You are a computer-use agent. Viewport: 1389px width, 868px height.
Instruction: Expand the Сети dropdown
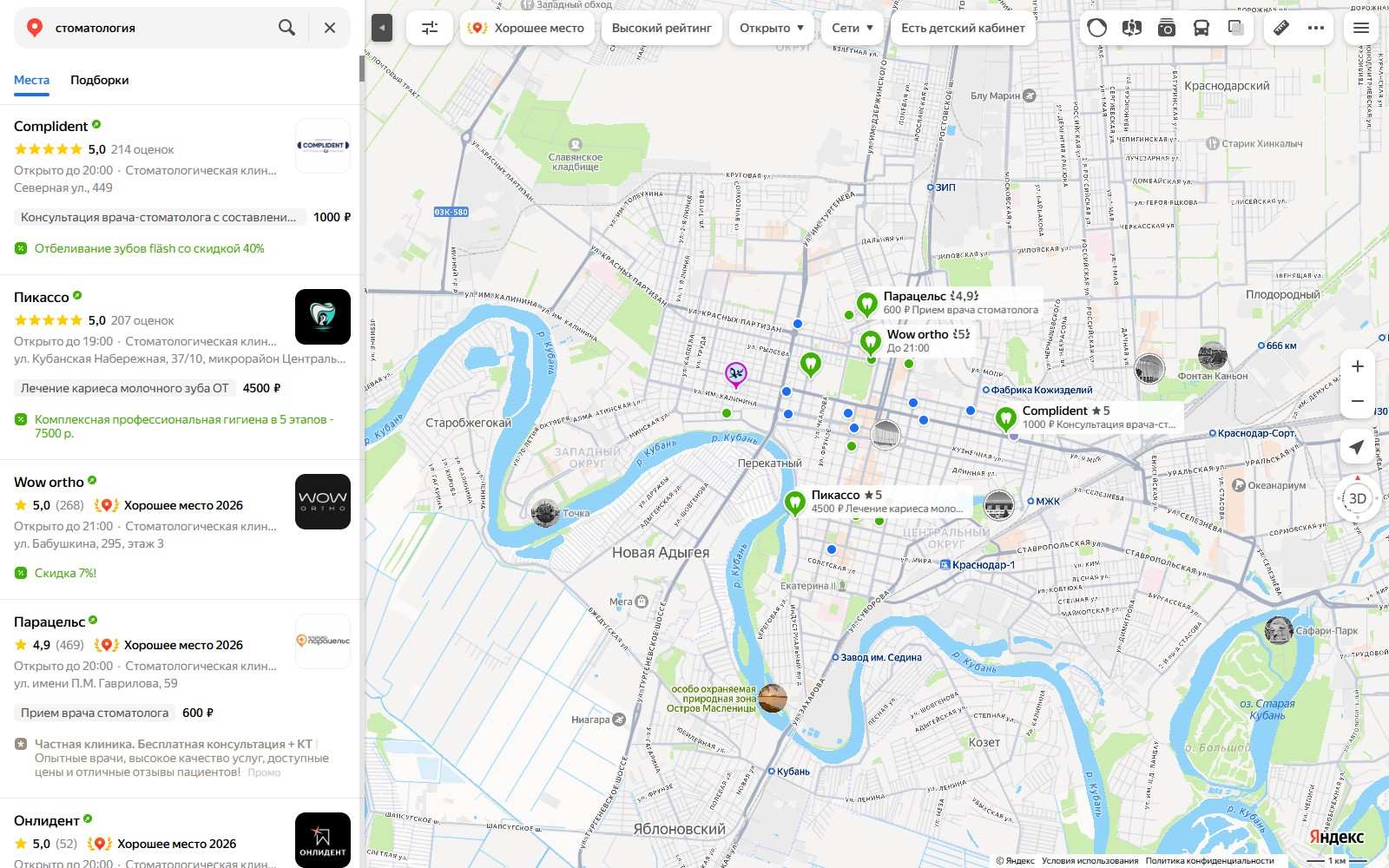pos(852,28)
